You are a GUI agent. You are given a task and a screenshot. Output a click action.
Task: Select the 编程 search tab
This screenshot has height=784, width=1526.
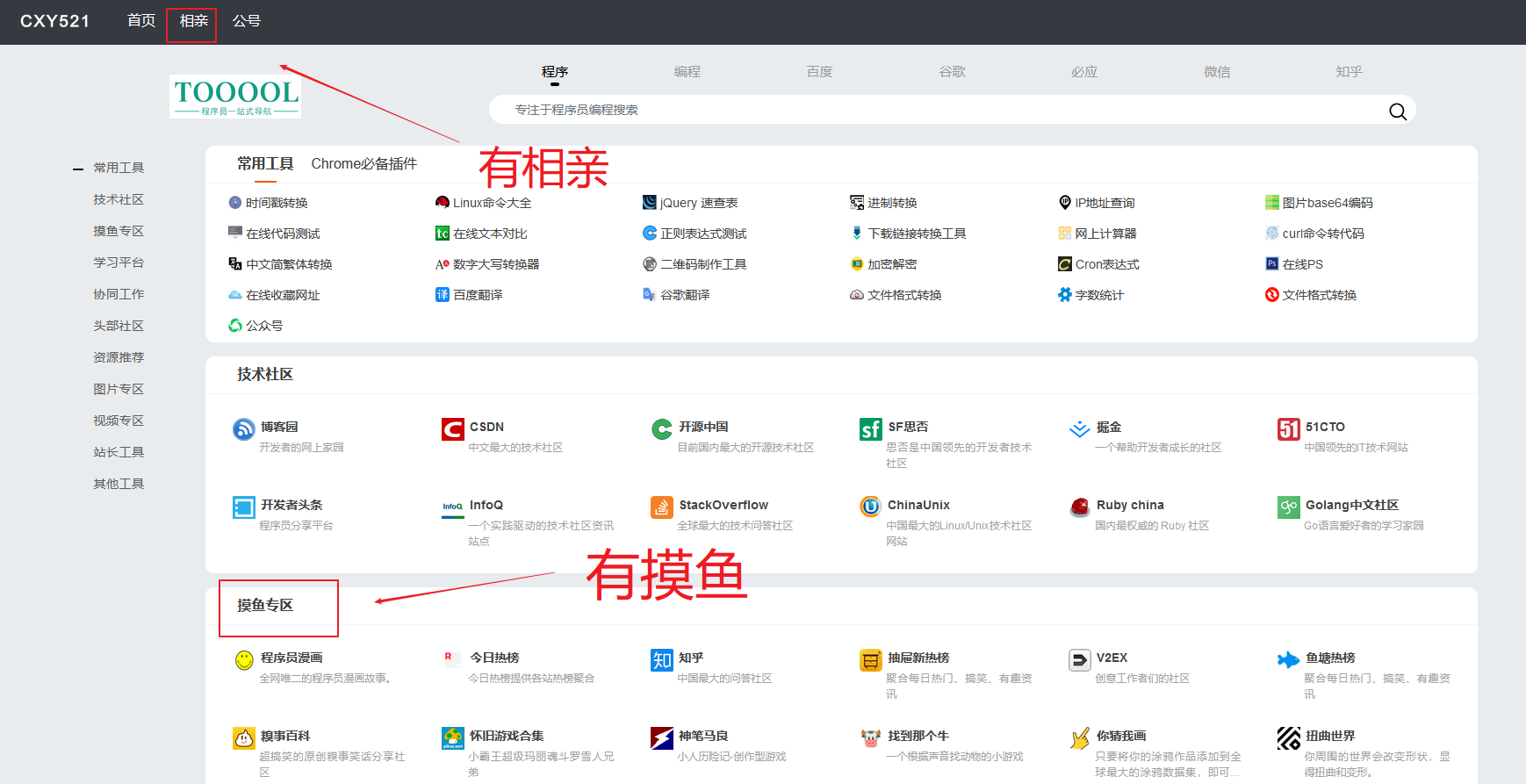coord(687,71)
